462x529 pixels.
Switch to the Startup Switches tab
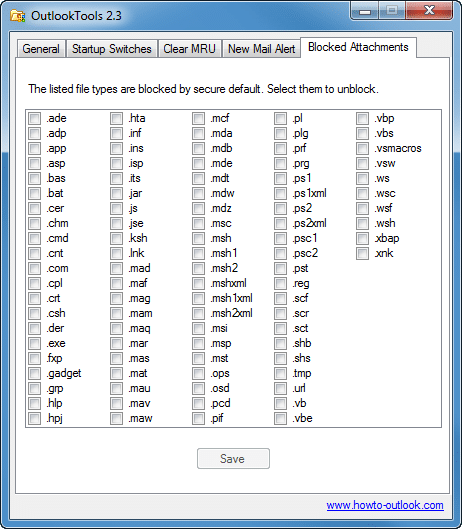click(112, 49)
